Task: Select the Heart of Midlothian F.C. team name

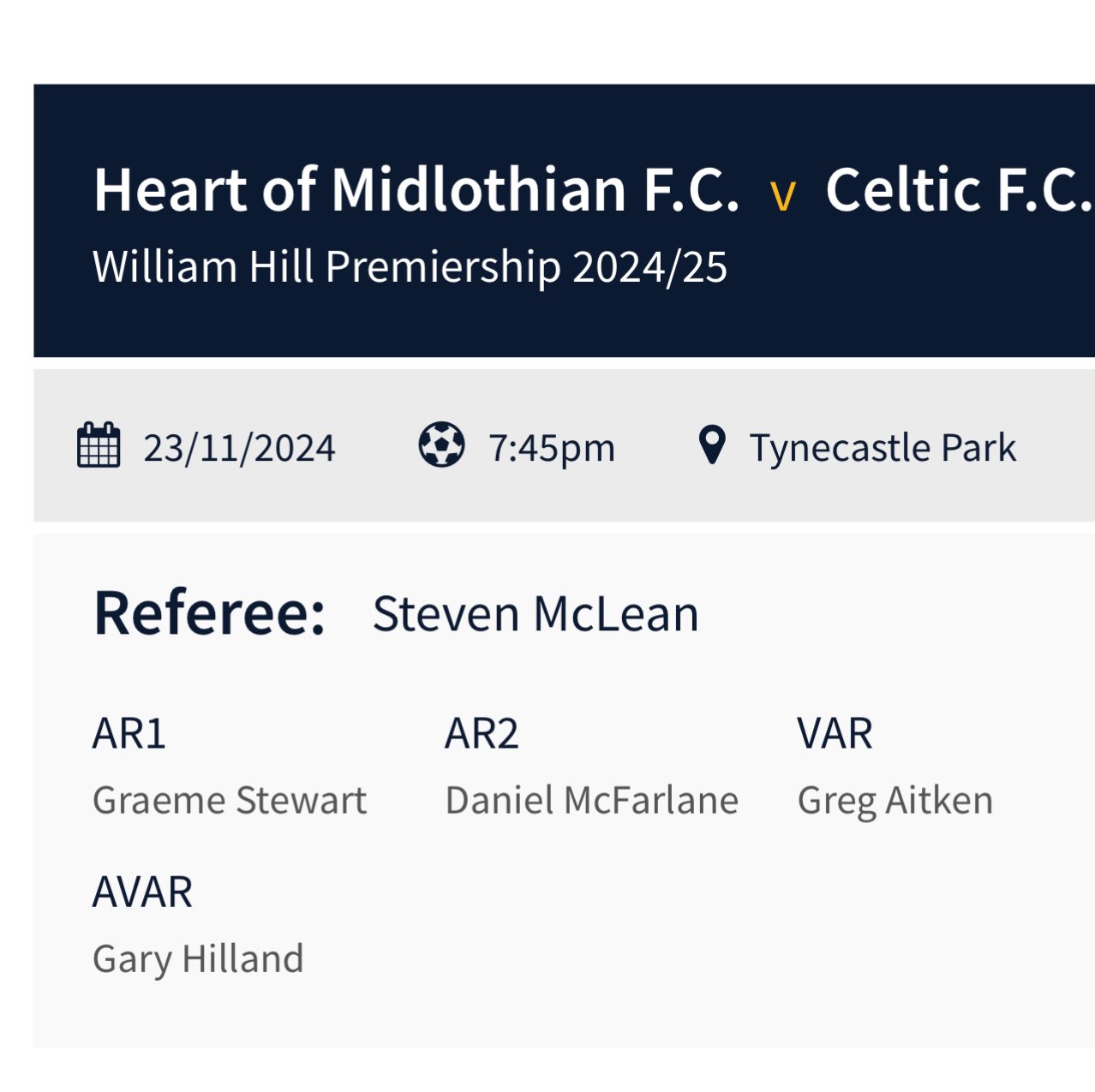Action: 416,189
